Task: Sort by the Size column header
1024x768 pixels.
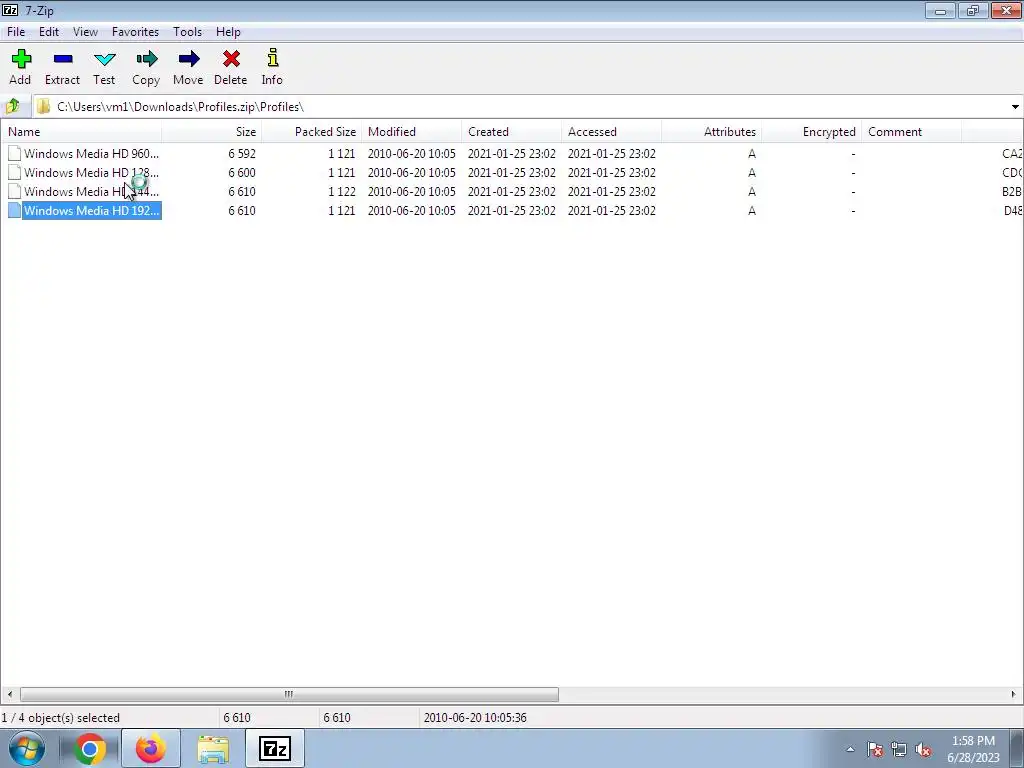Action: [x=212, y=131]
